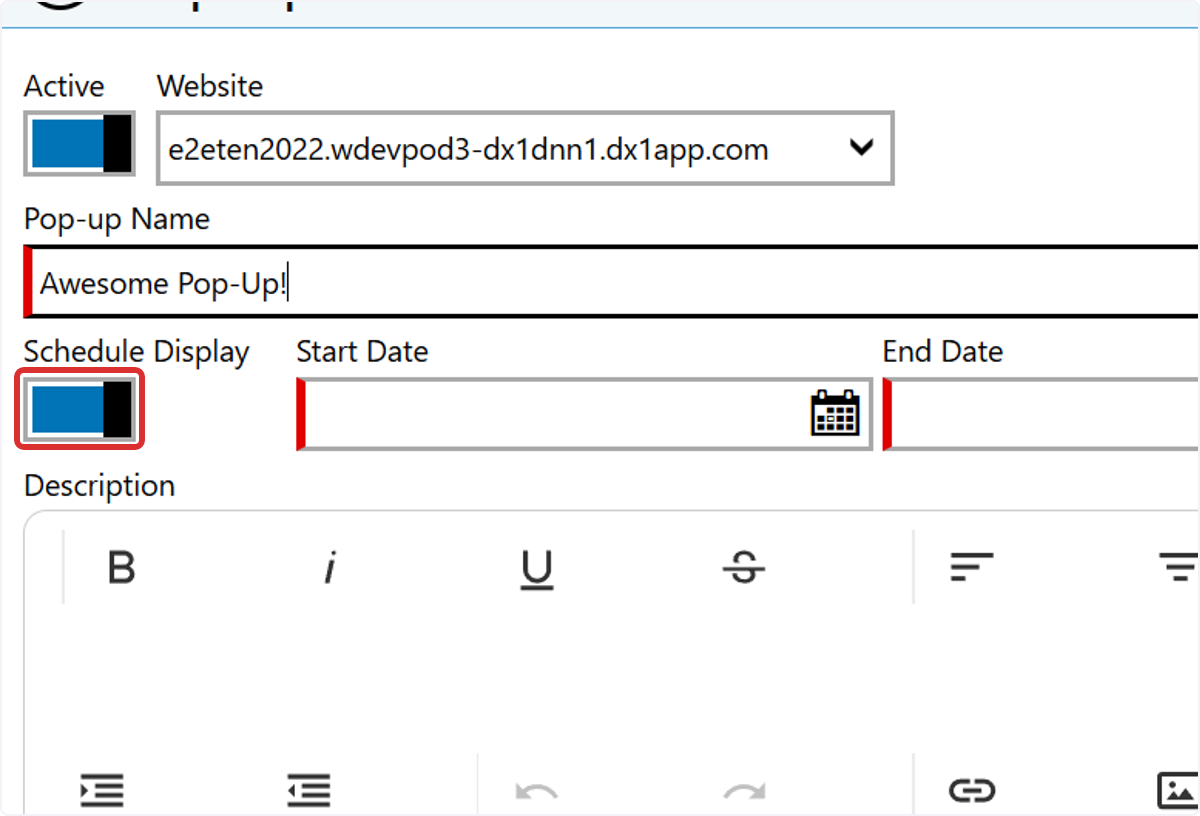This screenshot has height=816, width=1200.
Task: Undo the last Description edit
Action: coord(537,791)
